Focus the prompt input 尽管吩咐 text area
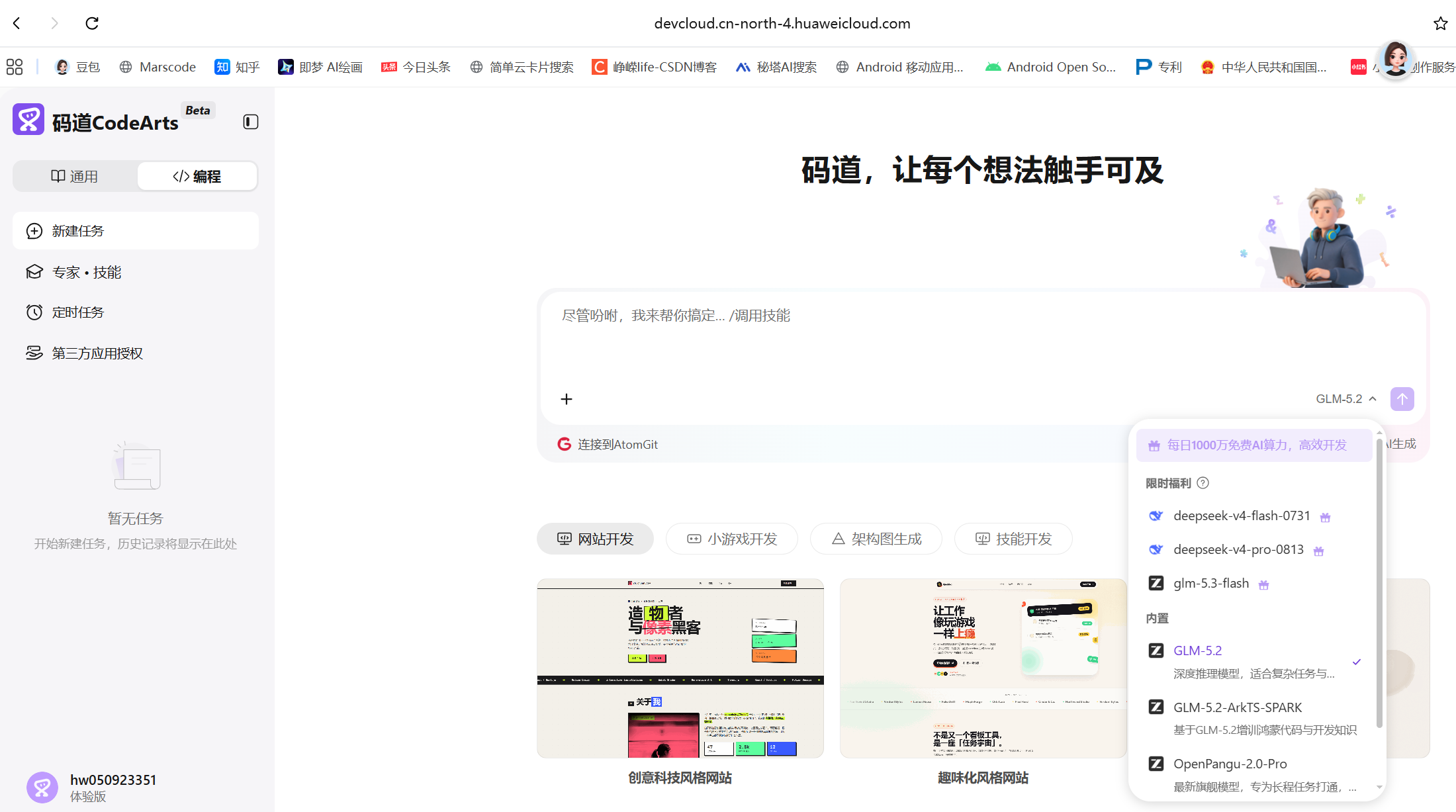 pyautogui.click(x=983, y=338)
